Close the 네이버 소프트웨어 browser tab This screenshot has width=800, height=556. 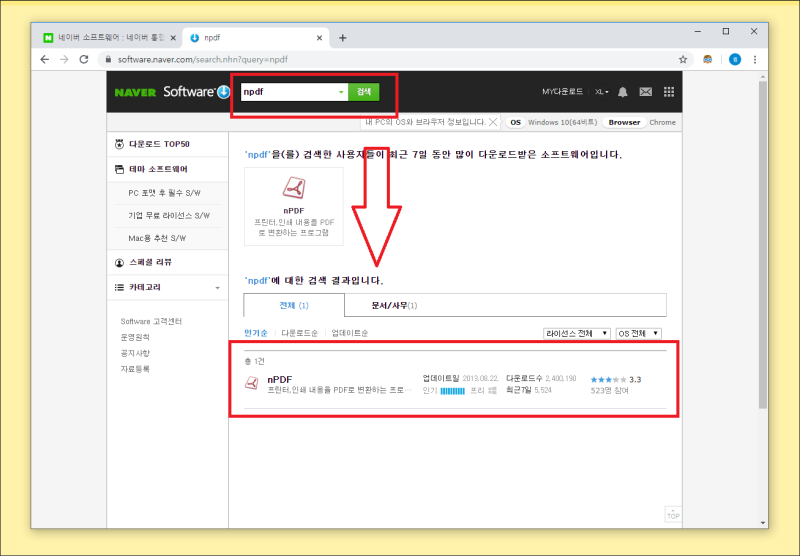(173, 38)
